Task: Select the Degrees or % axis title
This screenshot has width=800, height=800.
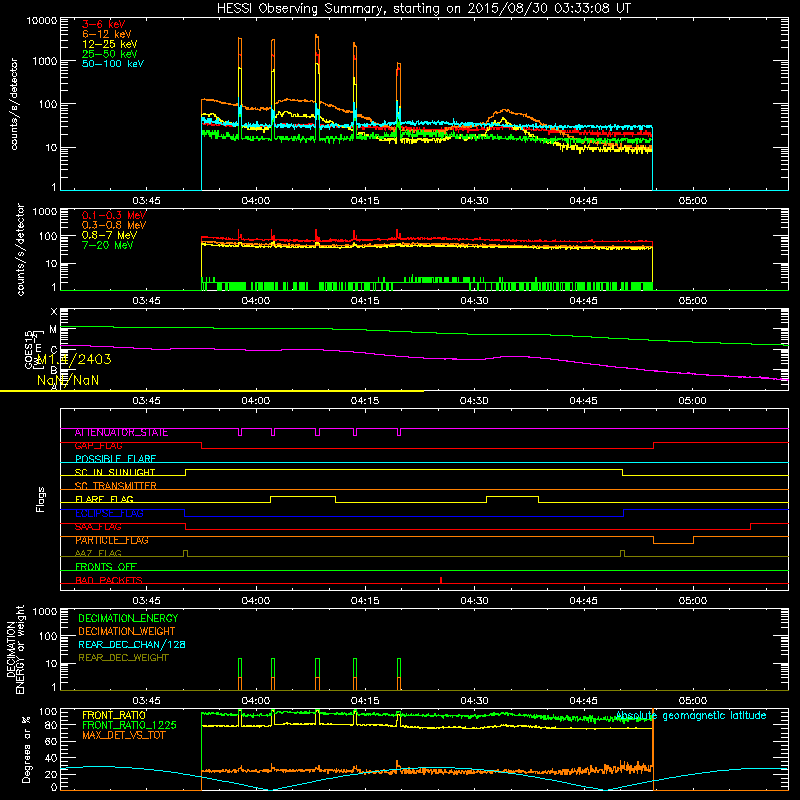Action: point(27,749)
